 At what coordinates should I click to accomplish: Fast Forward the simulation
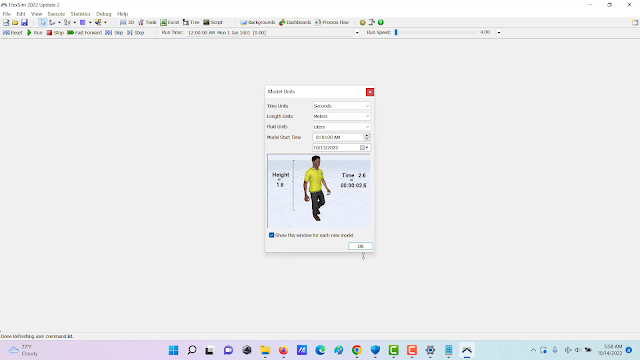point(84,33)
